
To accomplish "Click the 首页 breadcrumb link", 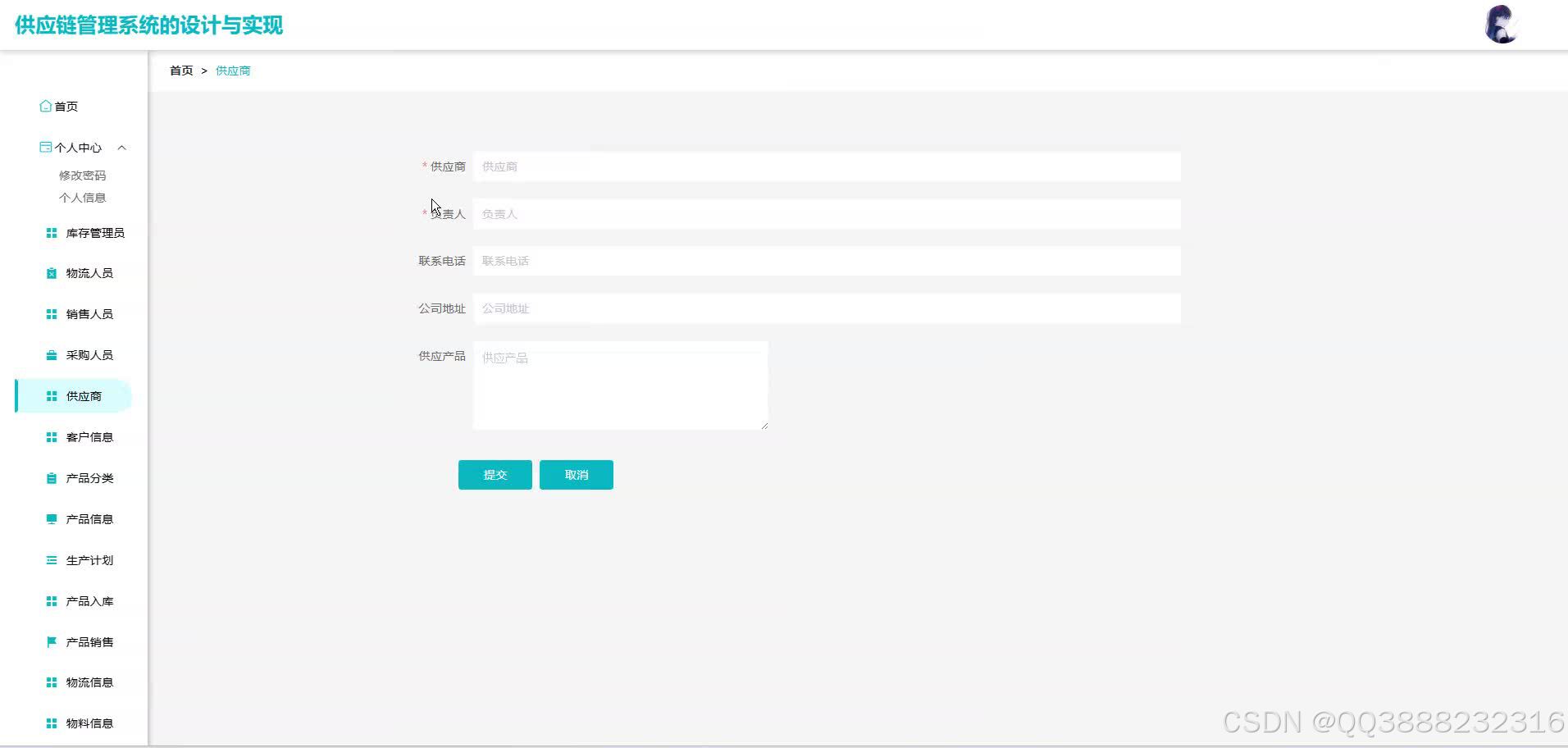I will tap(181, 71).
